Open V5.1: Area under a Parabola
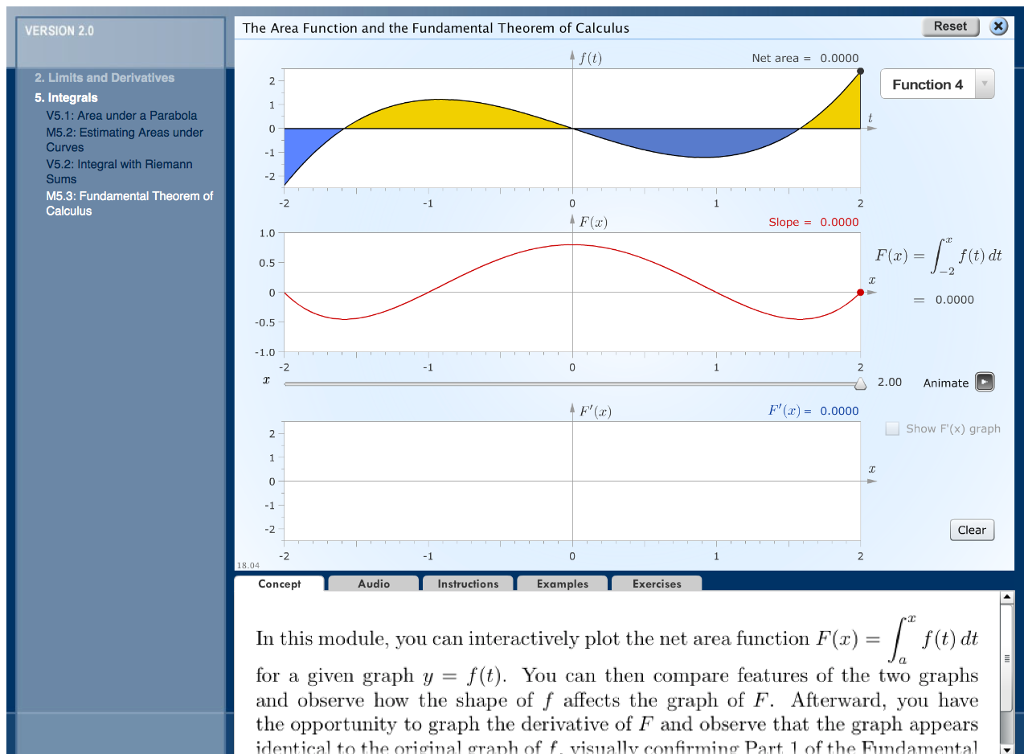 [121, 116]
